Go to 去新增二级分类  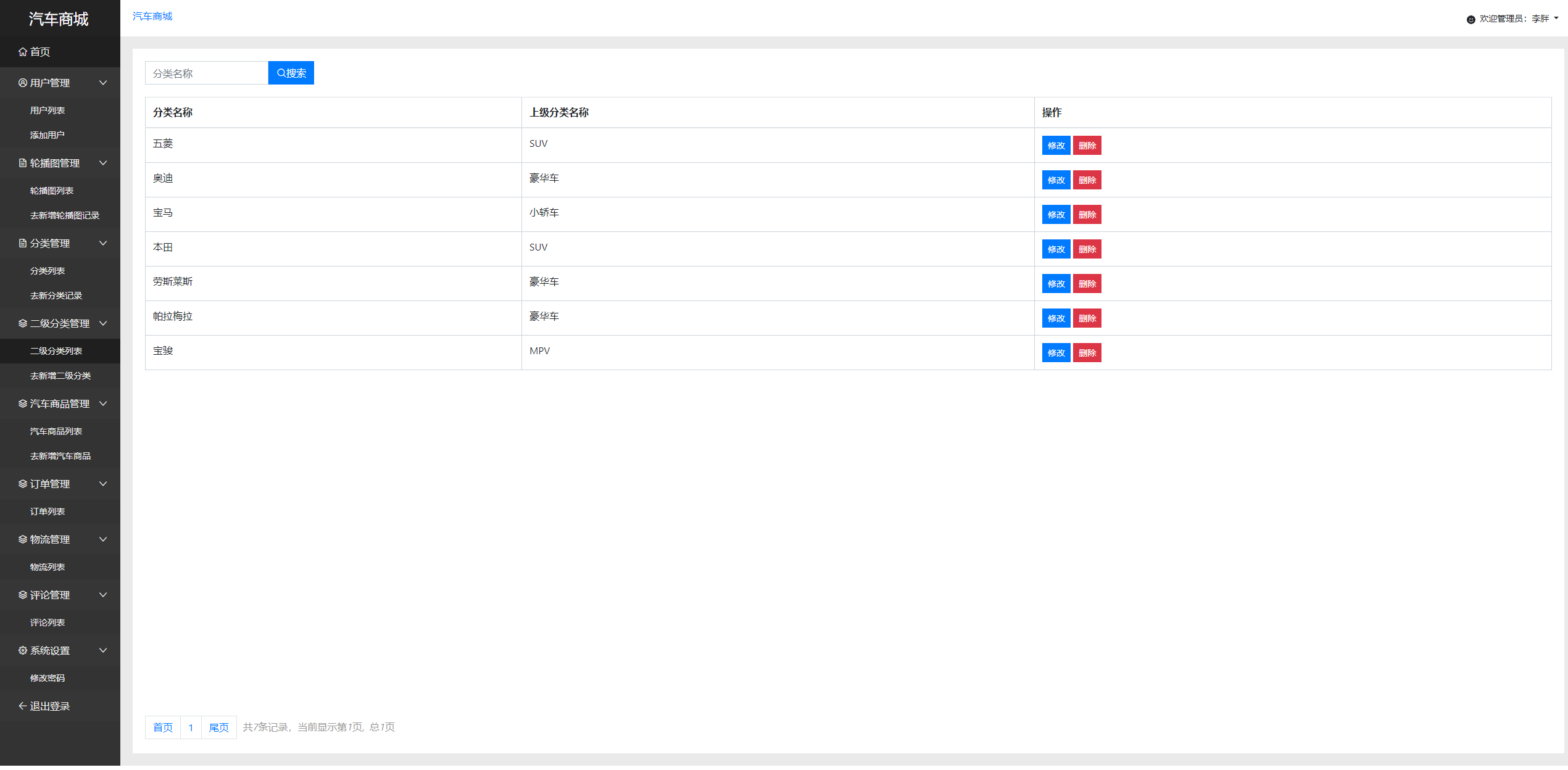point(60,376)
